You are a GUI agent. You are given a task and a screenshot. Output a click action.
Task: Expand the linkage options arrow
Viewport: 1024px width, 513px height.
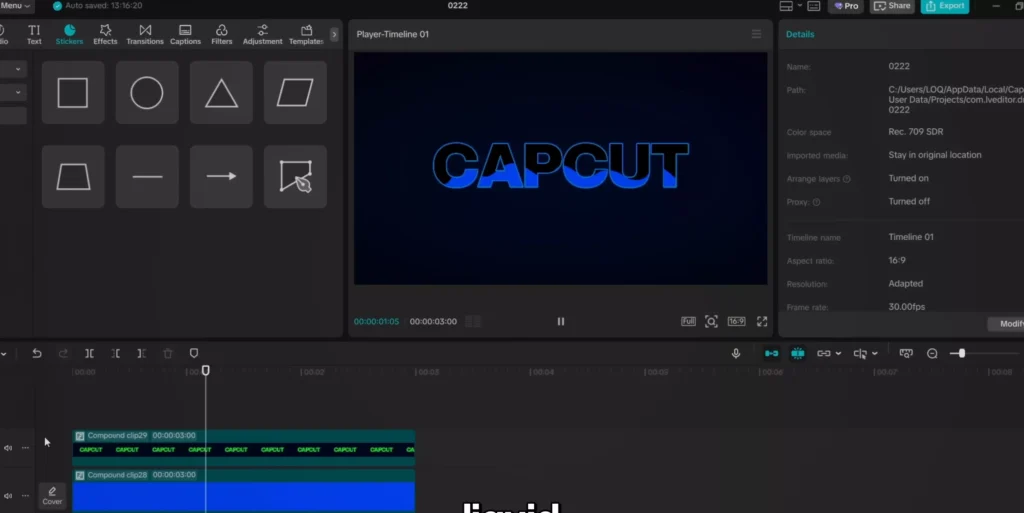tap(839, 354)
